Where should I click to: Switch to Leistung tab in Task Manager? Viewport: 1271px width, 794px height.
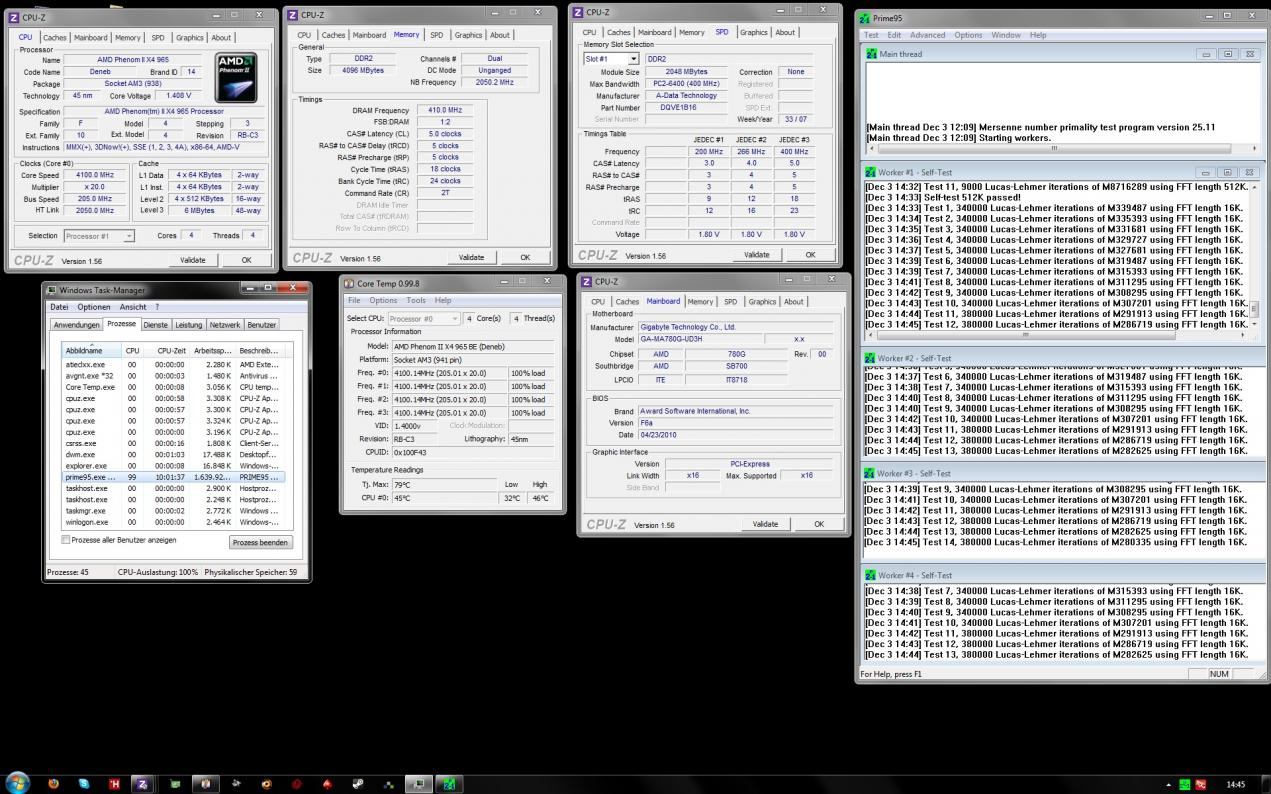coord(188,325)
